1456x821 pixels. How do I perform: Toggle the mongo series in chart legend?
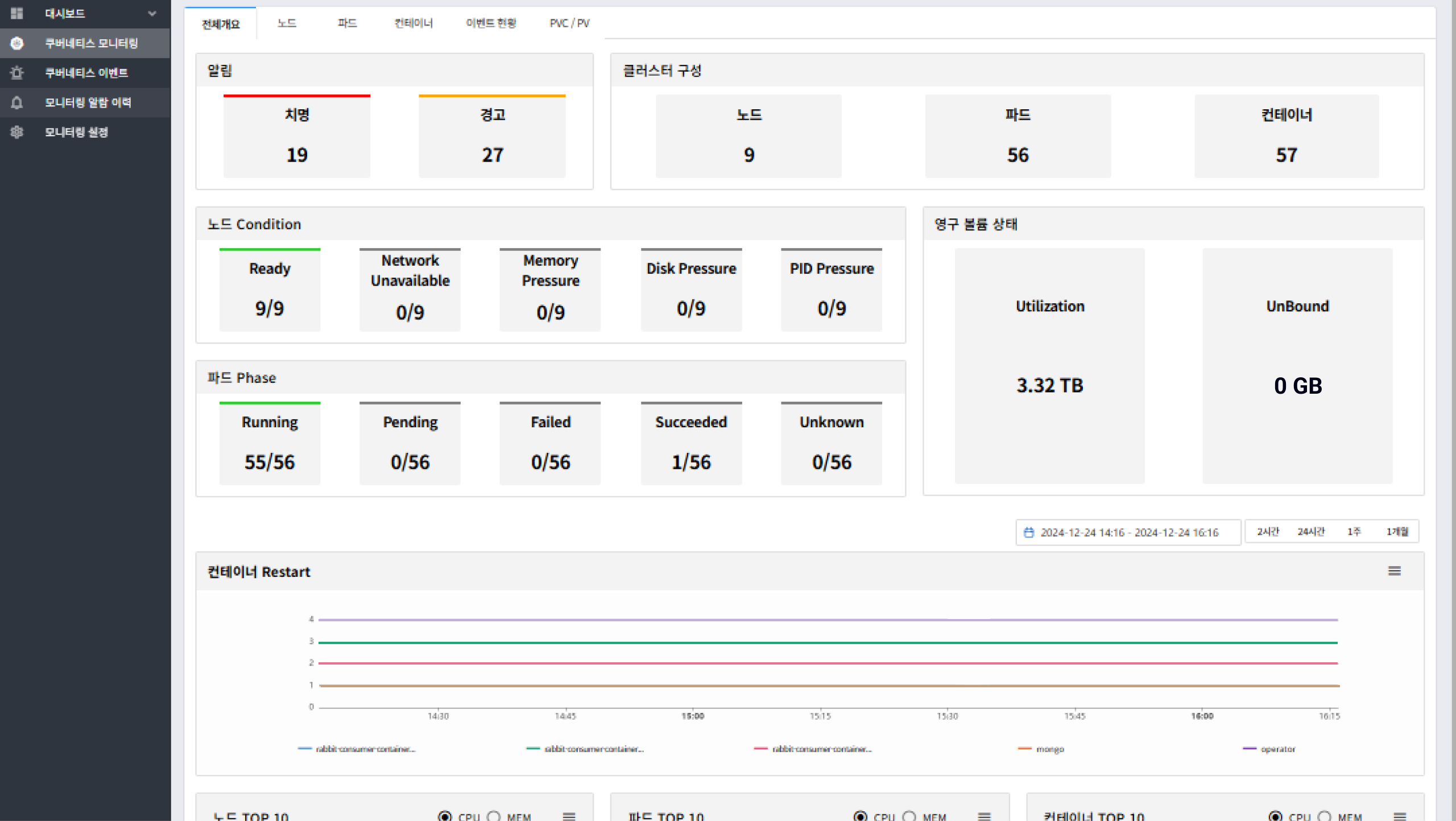[1049, 749]
